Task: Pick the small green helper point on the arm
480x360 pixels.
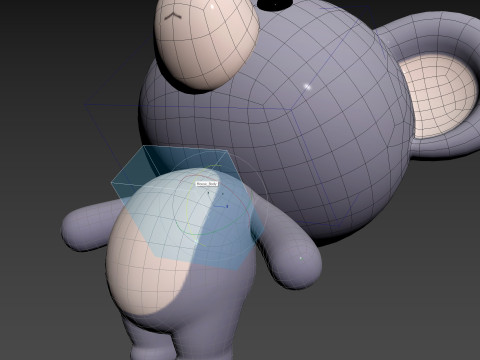Action: [x=301, y=258]
